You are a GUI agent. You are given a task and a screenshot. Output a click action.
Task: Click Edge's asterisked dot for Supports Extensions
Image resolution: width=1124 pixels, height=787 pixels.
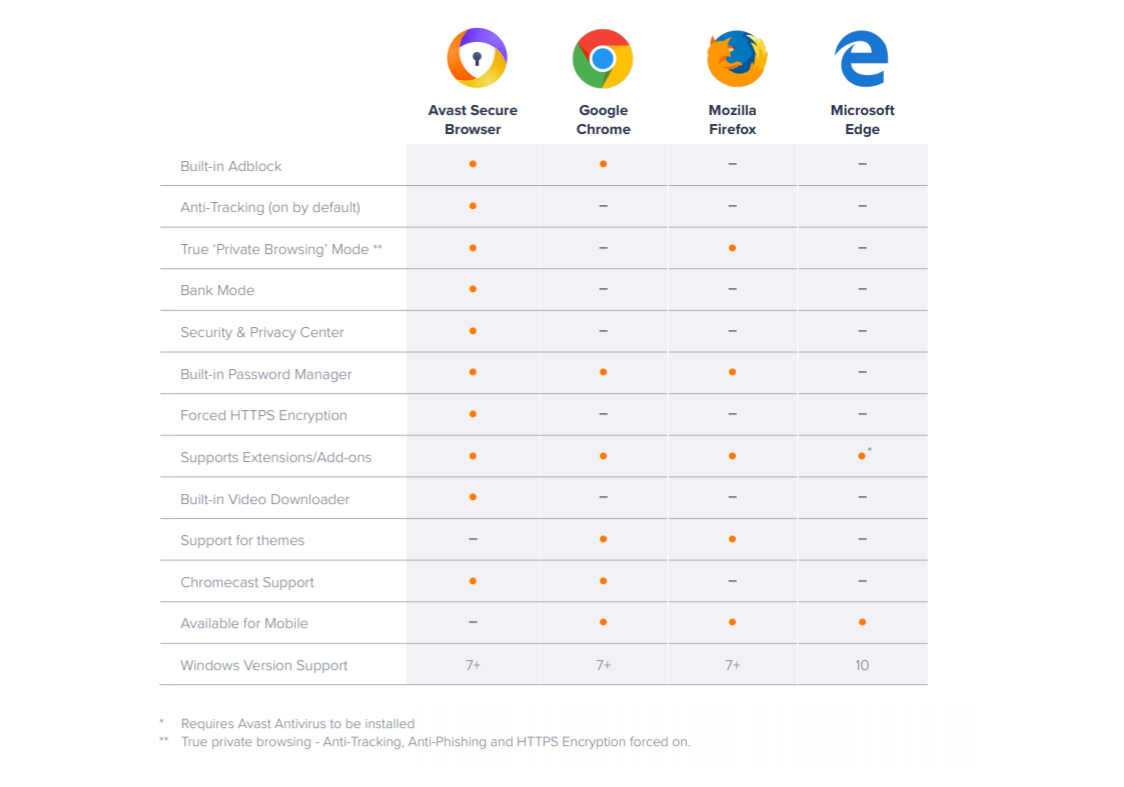coord(863,455)
